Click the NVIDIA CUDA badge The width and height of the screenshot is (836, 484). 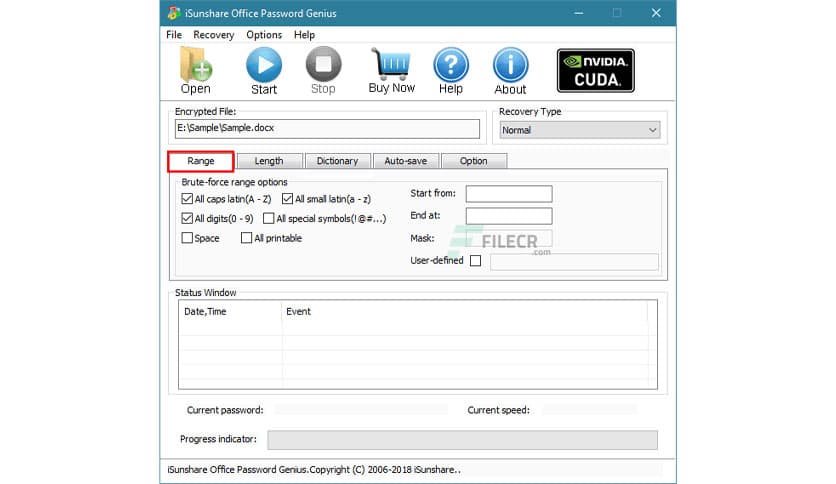coord(596,71)
